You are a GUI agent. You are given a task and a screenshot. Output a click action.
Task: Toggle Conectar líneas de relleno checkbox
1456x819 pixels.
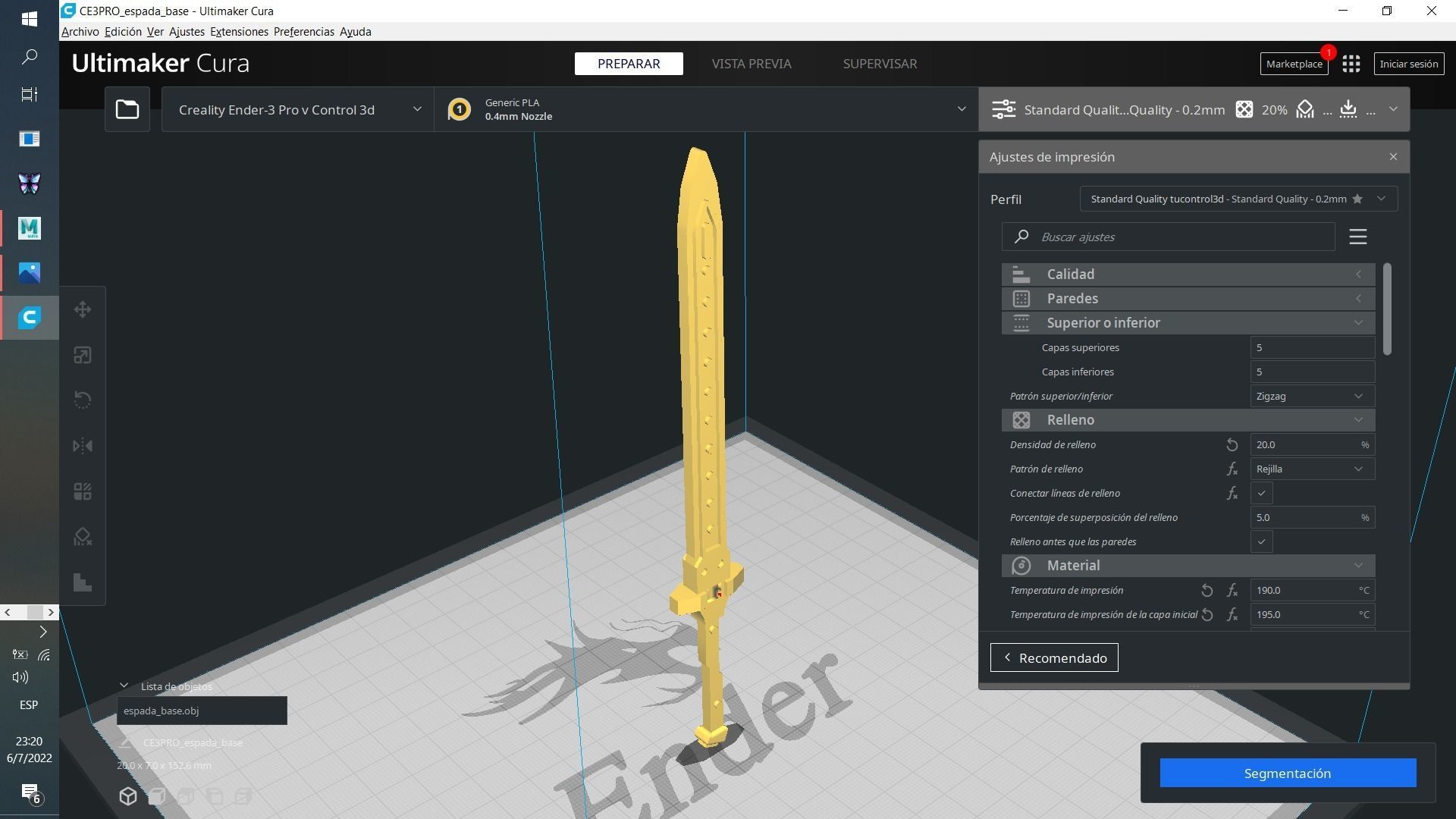1261,494
